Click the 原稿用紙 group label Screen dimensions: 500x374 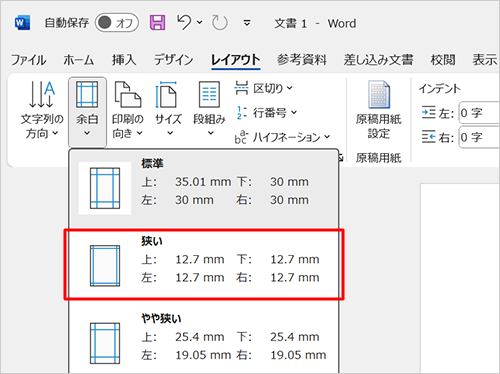coord(378,158)
